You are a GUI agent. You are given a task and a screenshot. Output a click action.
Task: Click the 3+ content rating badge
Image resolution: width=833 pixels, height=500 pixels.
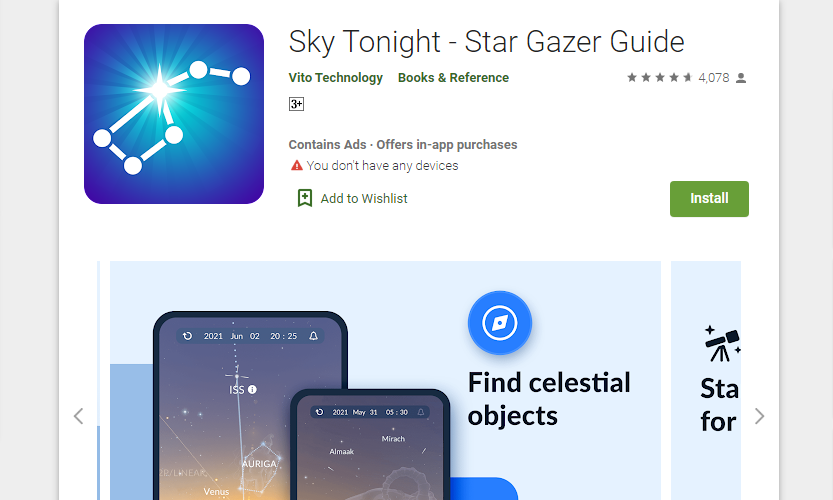coord(296,104)
